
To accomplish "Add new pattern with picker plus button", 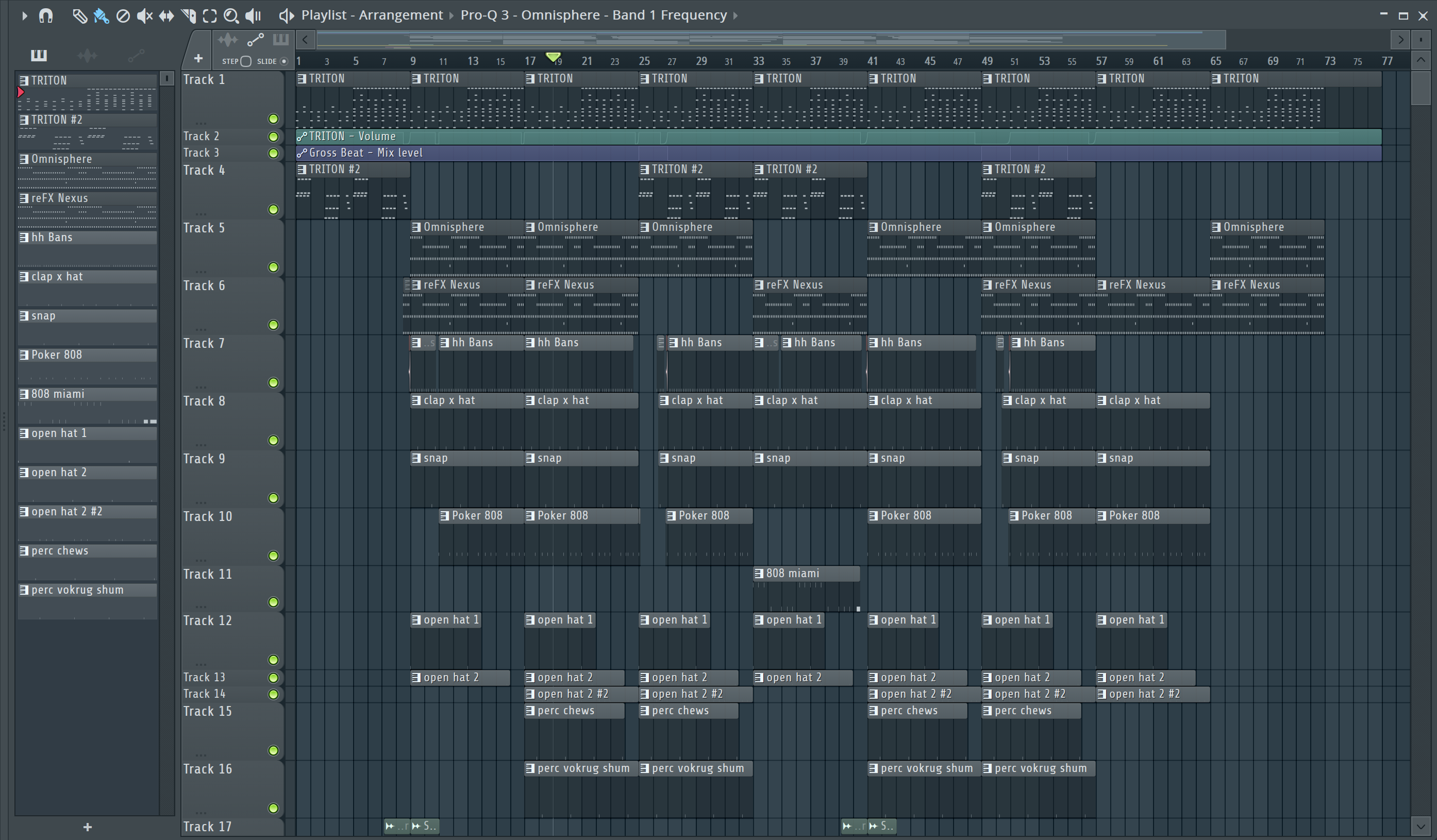I will click(87, 827).
